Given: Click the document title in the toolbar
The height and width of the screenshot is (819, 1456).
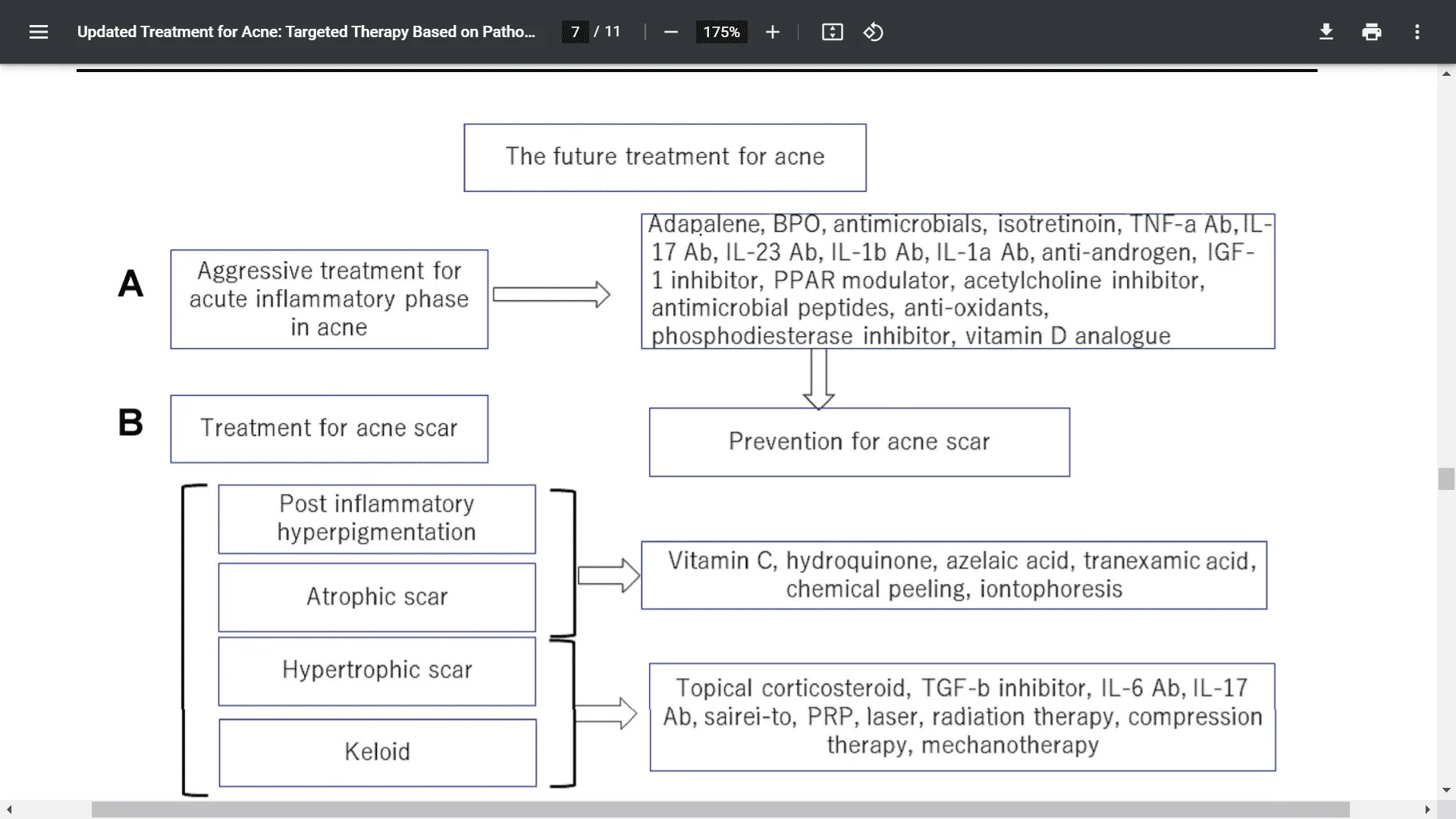Looking at the screenshot, I should point(306,32).
